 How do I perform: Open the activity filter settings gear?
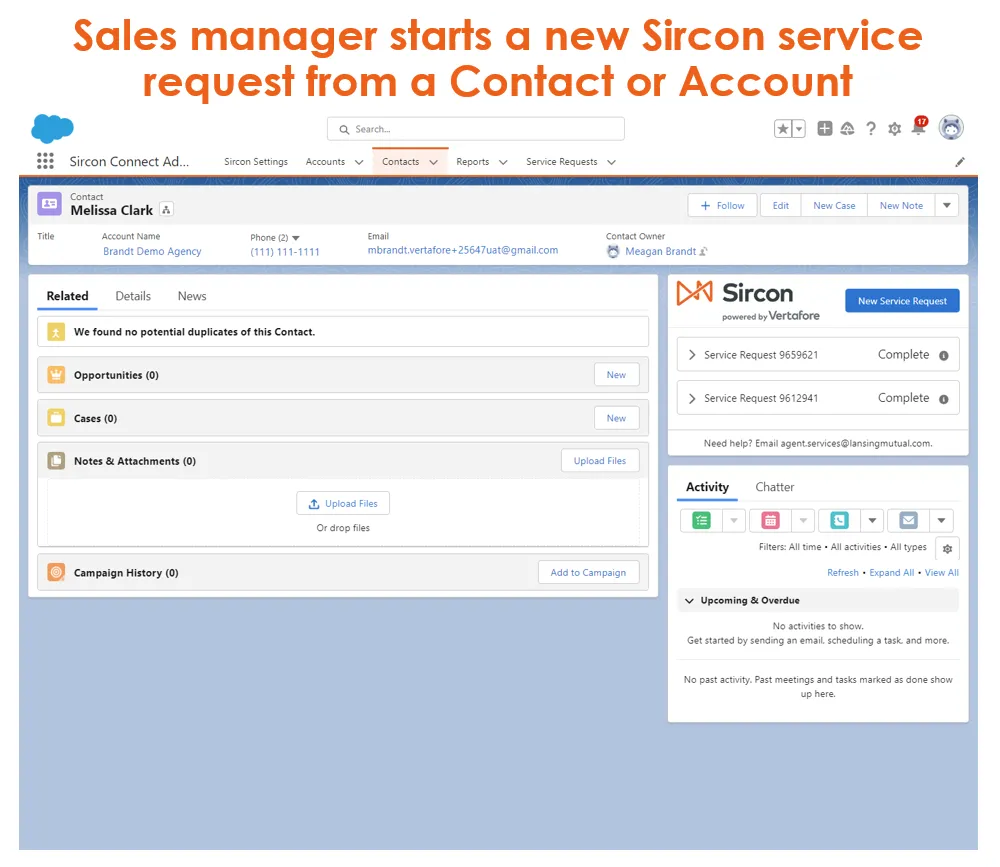pos(947,549)
